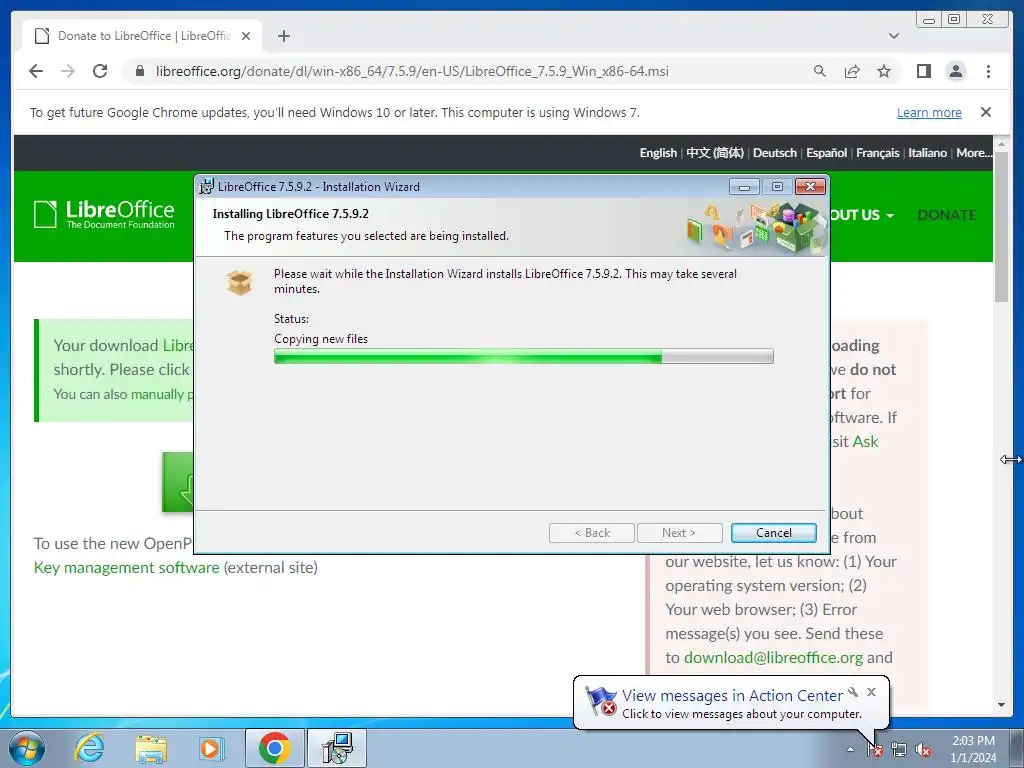Switch site language to Français
Screen dimensions: 1024x768
click(877, 153)
